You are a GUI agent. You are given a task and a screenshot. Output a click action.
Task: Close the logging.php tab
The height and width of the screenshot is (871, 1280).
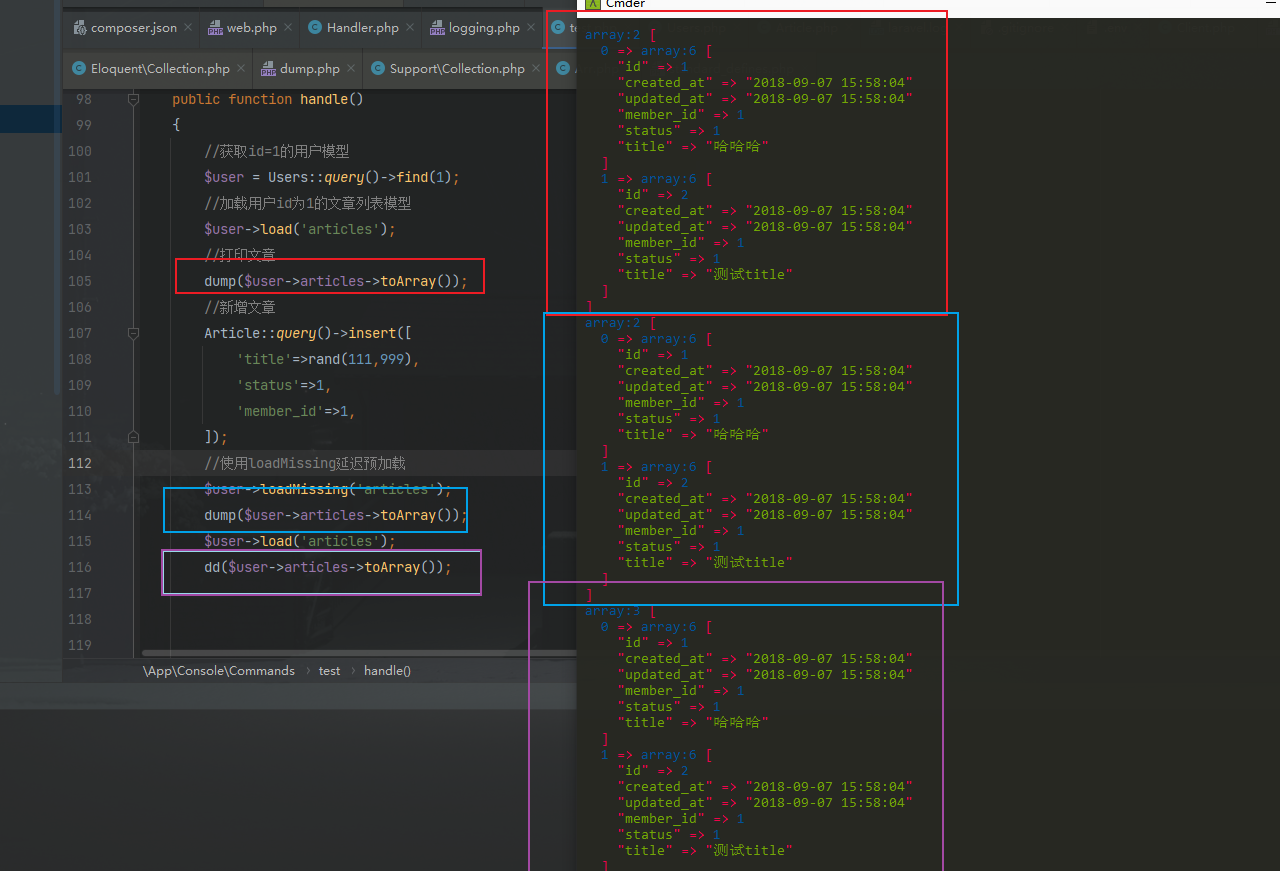click(532, 28)
